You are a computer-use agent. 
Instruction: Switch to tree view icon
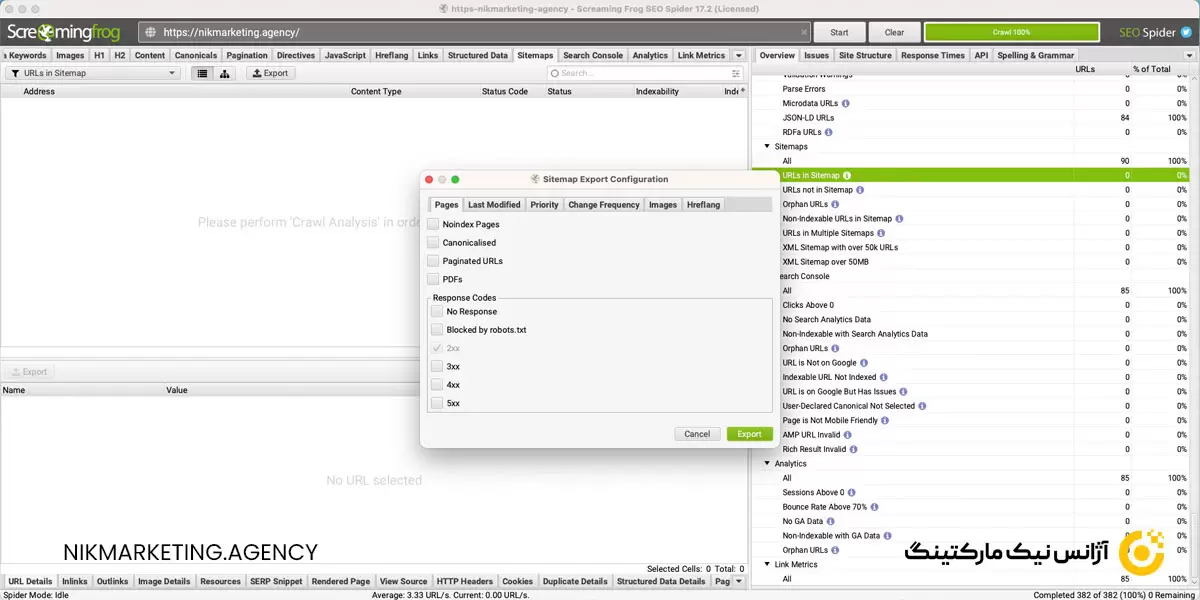pos(225,73)
